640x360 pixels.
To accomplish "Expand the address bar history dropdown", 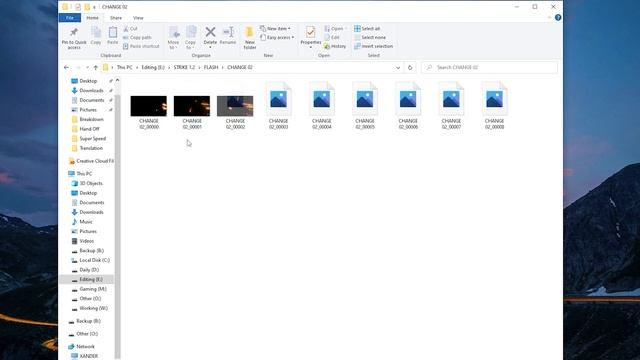I will [398, 67].
